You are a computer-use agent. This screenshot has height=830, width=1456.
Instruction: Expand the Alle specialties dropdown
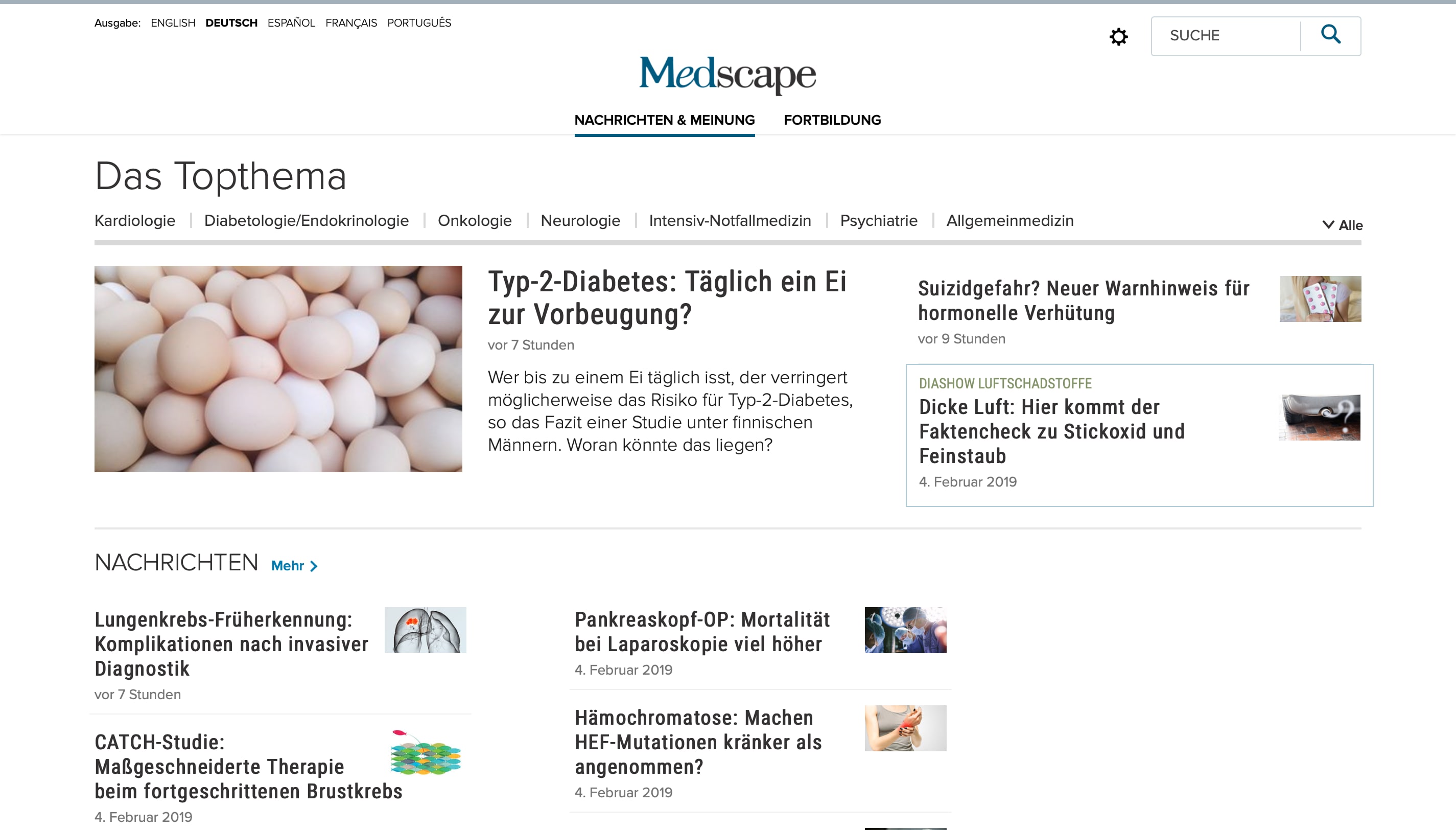[1342, 225]
